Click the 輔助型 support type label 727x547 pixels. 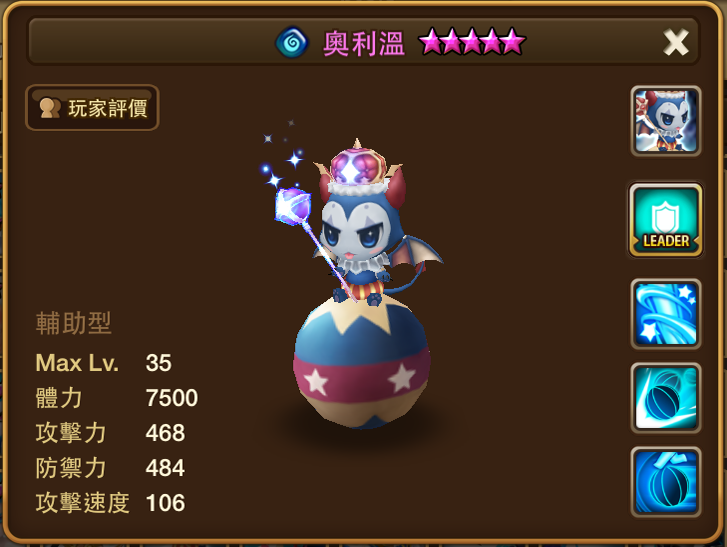73,323
